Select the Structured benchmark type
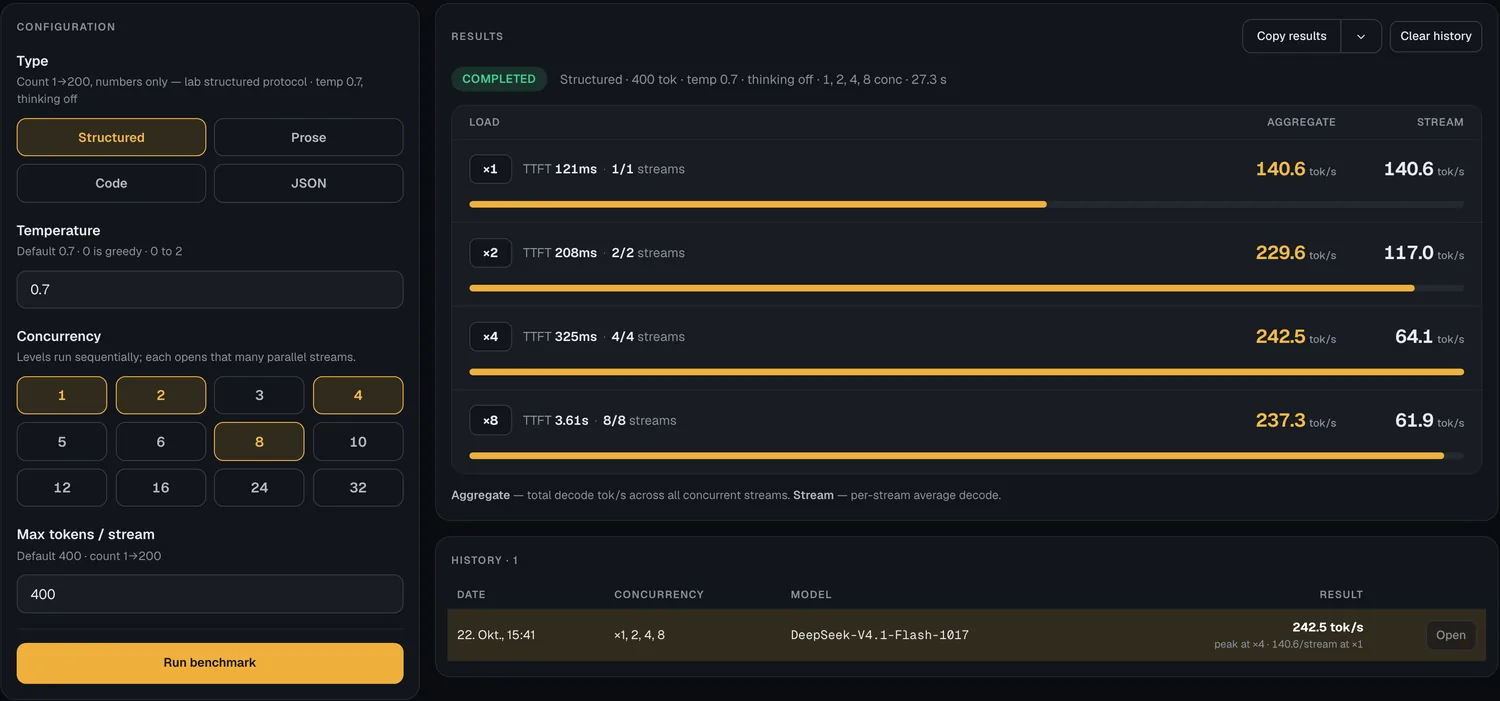Viewport: 1500px width, 701px height. [111, 137]
